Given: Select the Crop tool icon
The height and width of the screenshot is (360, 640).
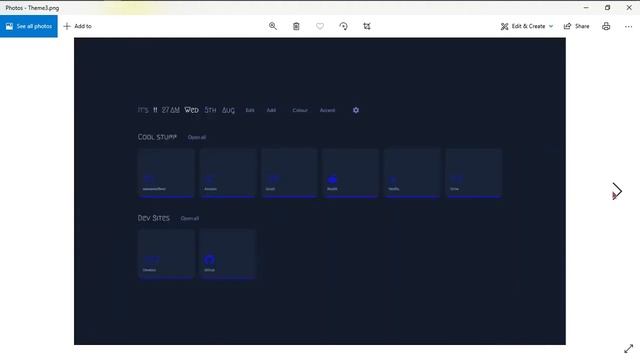Looking at the screenshot, I should [367, 26].
